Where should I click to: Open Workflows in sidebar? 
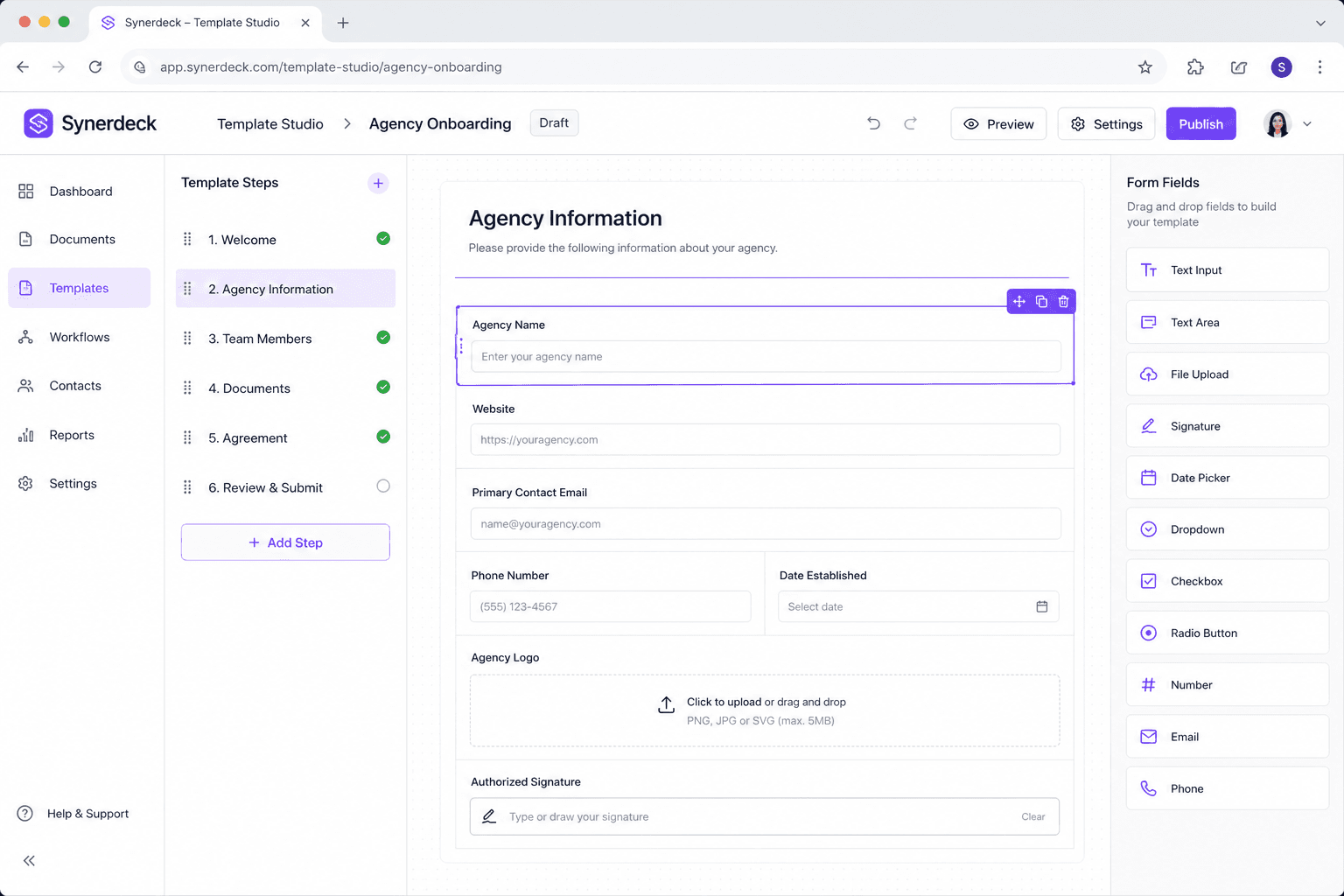[x=80, y=337]
